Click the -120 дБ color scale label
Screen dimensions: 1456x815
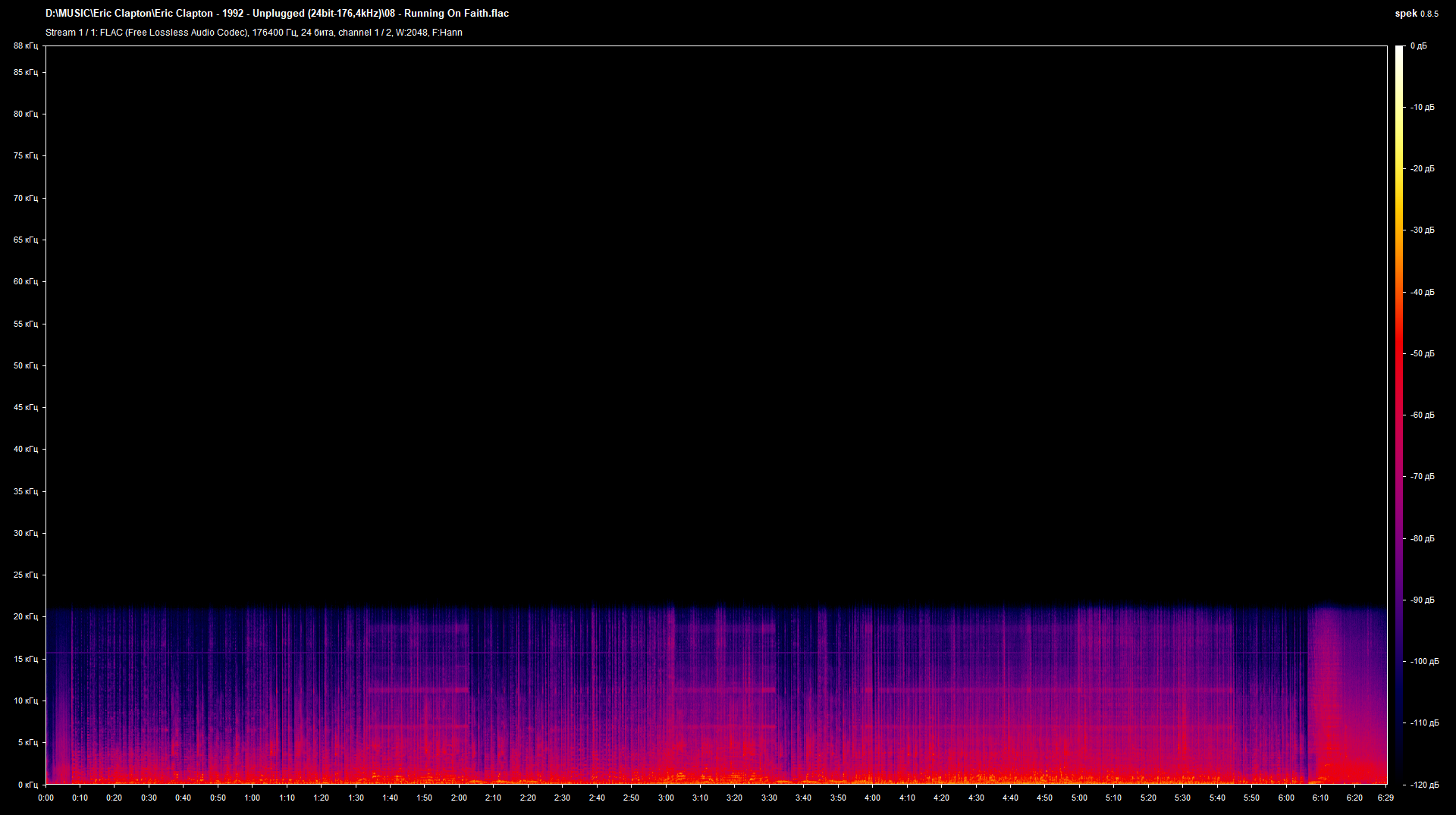point(1423,785)
